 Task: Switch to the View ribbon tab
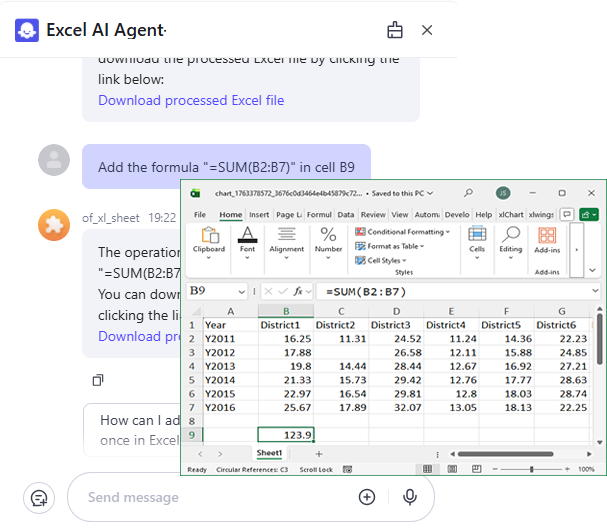click(x=400, y=215)
